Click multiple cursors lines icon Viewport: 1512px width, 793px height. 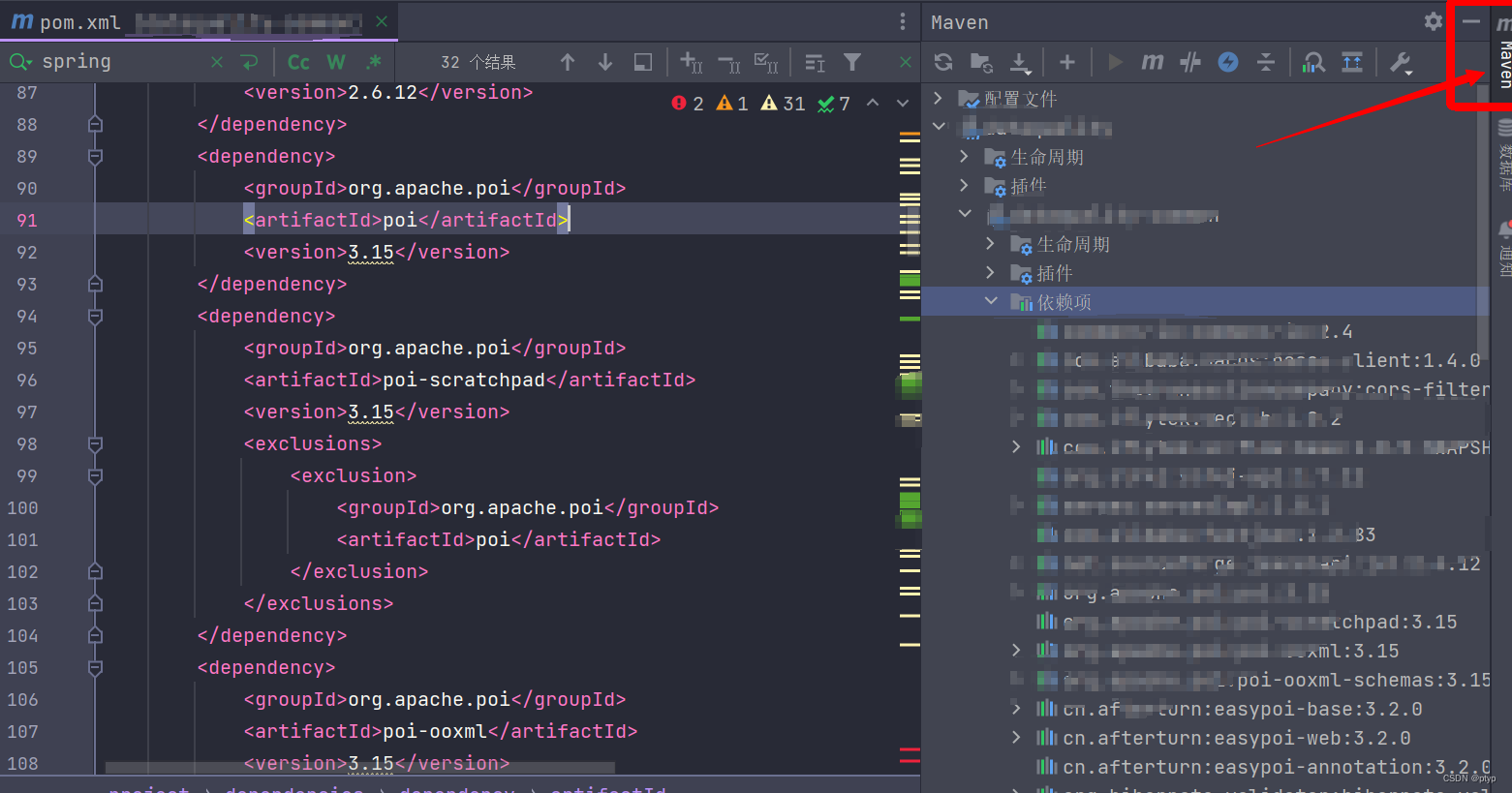click(x=815, y=63)
